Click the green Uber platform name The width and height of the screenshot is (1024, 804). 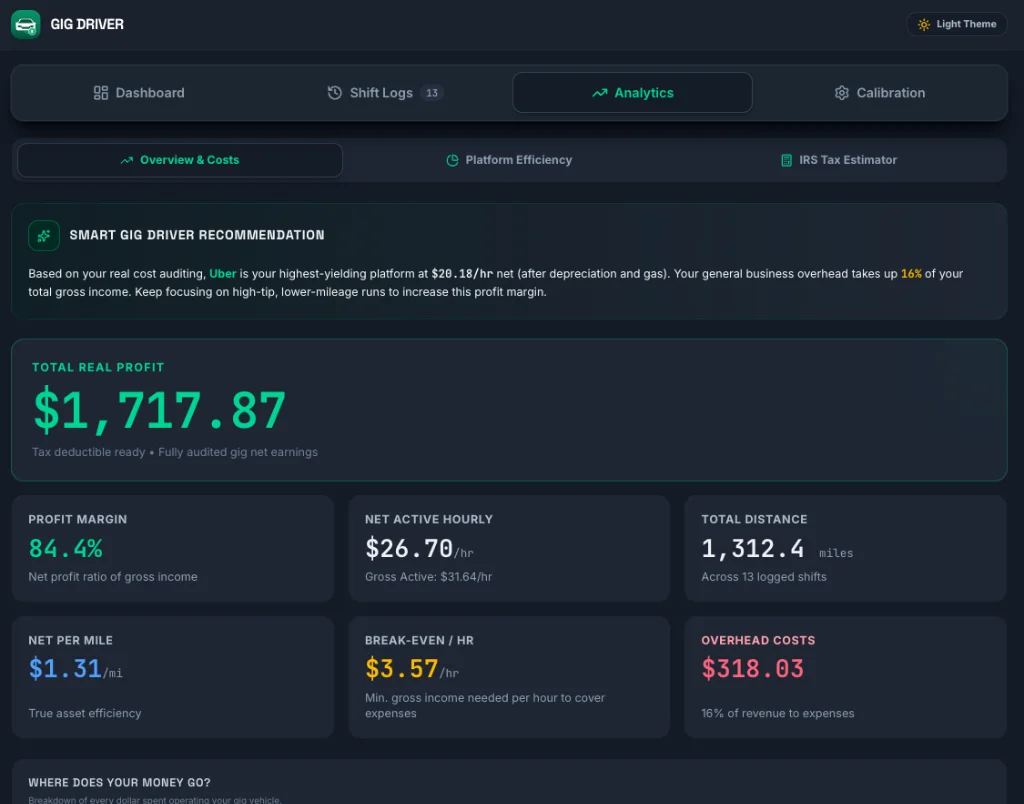(x=223, y=274)
